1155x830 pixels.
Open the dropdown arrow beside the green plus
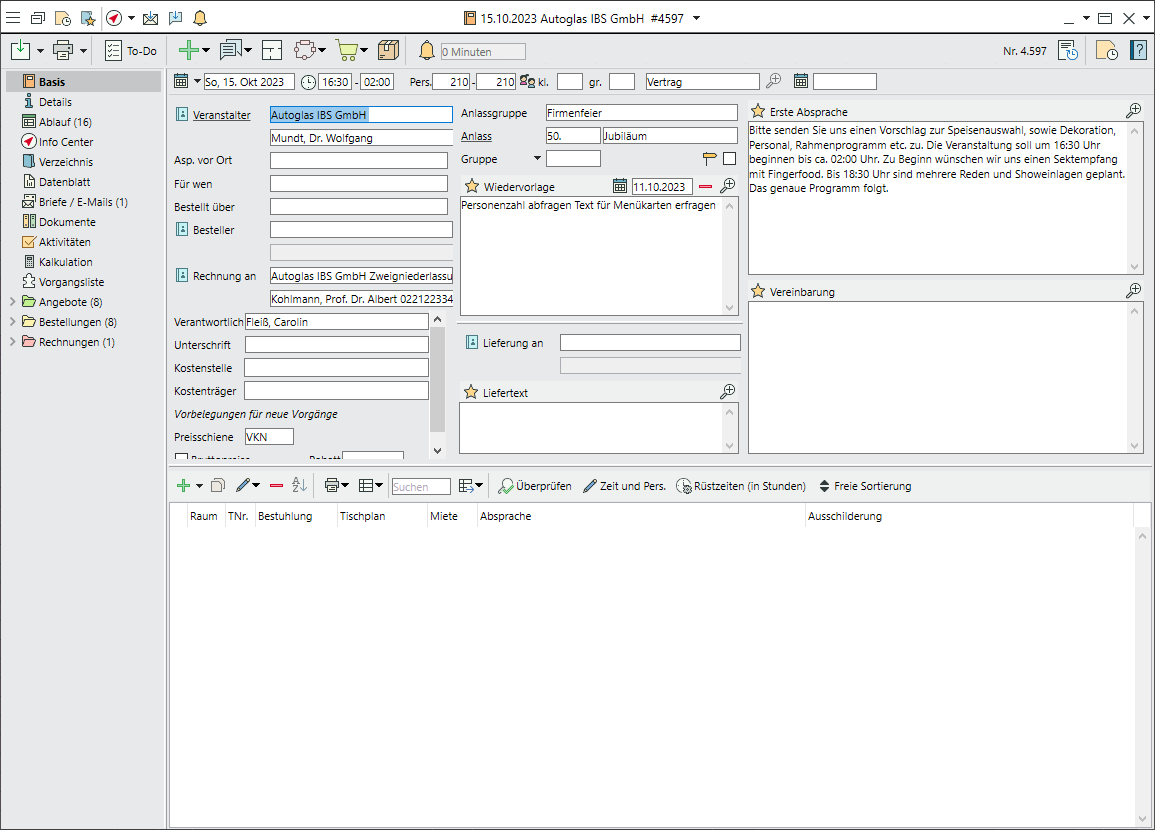[206, 50]
